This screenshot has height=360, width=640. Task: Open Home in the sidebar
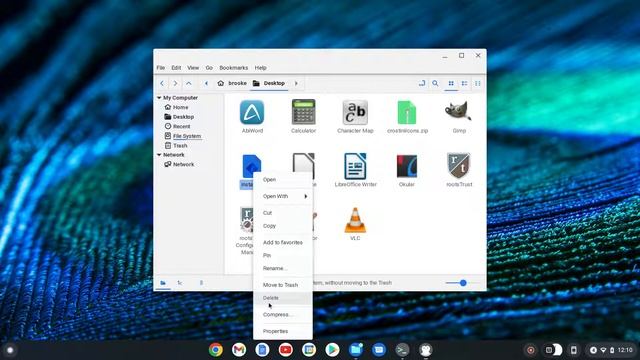[180, 107]
